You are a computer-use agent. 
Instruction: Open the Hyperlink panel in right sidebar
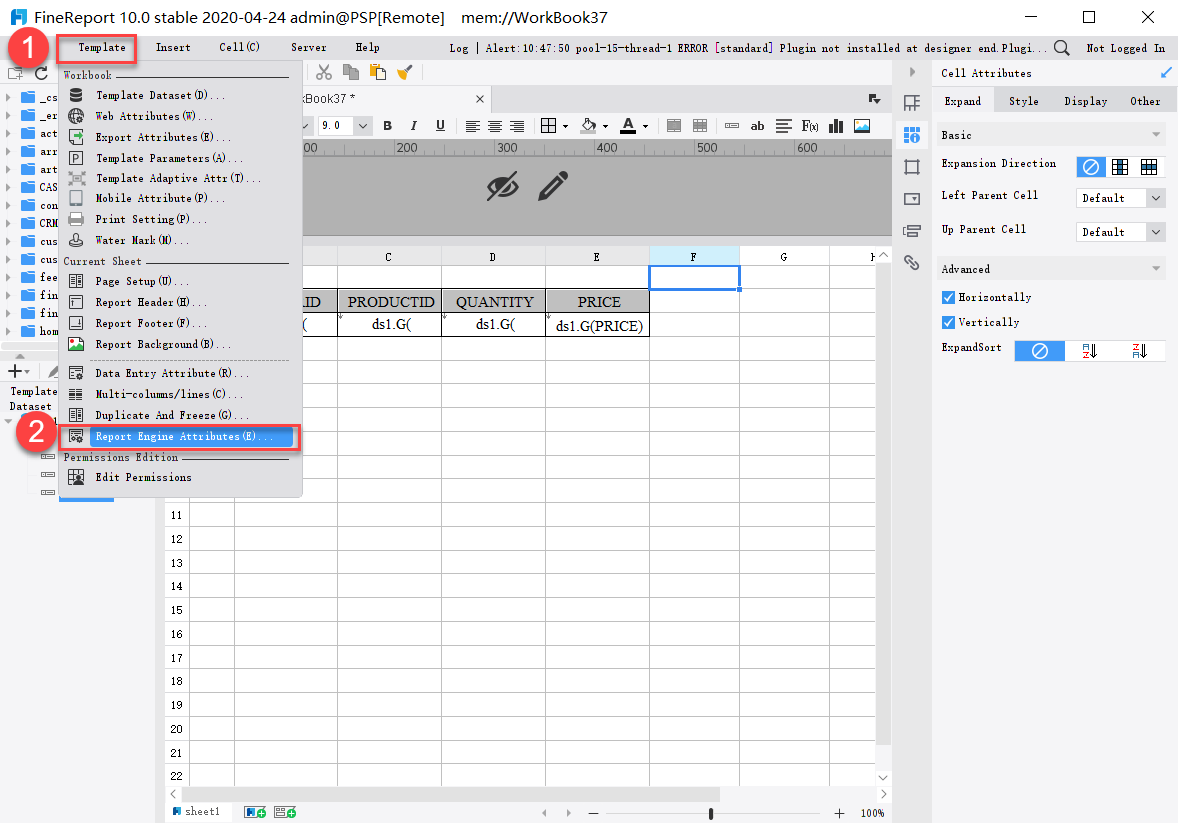tap(911, 262)
